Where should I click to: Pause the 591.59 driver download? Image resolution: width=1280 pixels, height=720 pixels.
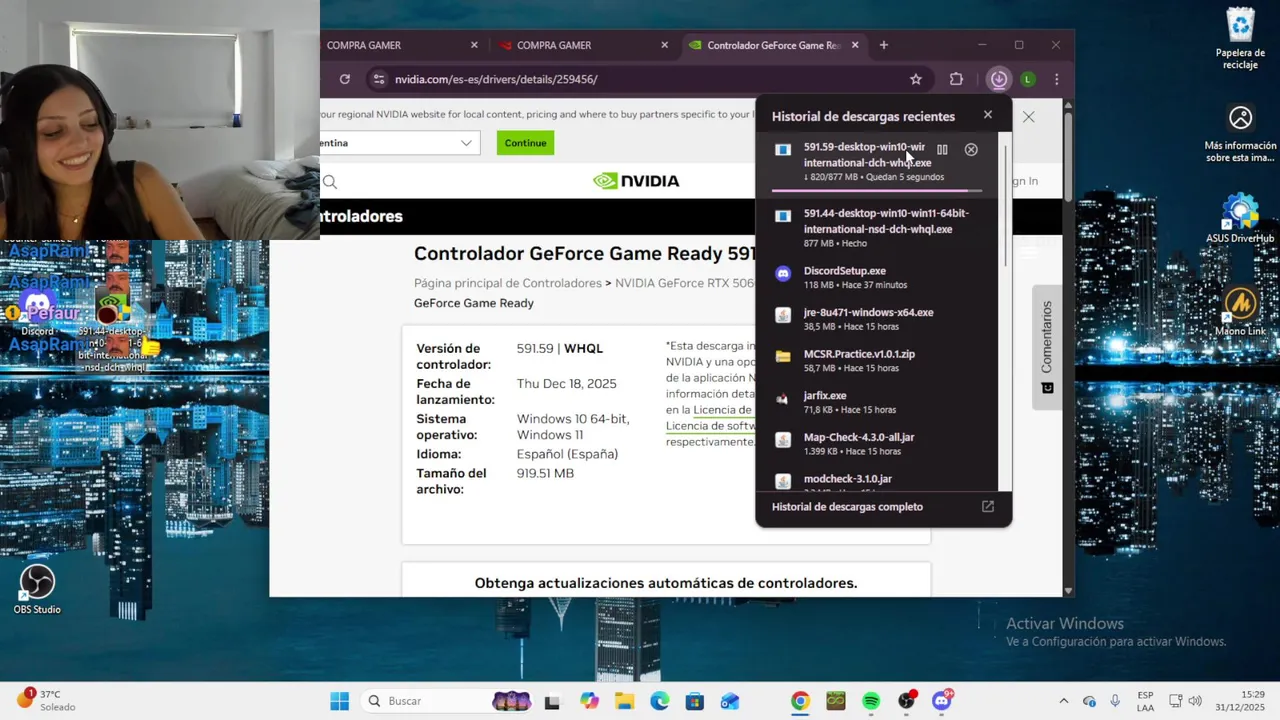pyautogui.click(x=942, y=150)
